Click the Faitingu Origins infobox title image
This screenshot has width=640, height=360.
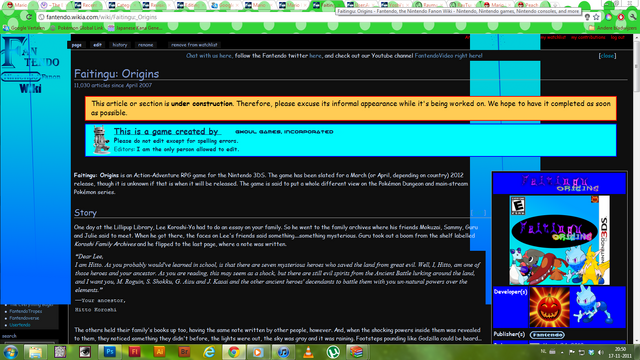coord(559,183)
